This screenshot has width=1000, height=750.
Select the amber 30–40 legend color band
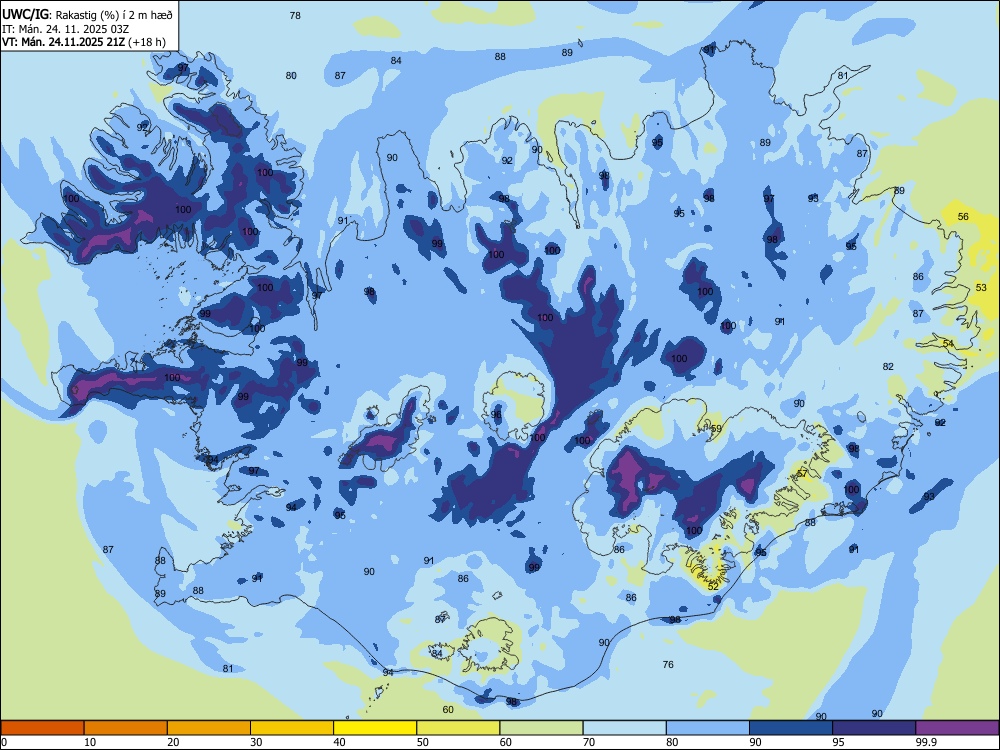(x=292, y=728)
